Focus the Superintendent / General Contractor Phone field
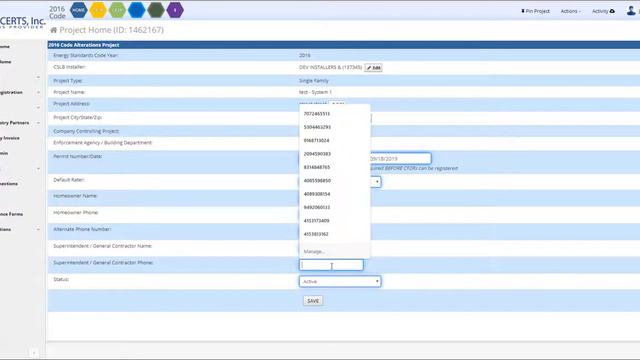 tap(331, 265)
